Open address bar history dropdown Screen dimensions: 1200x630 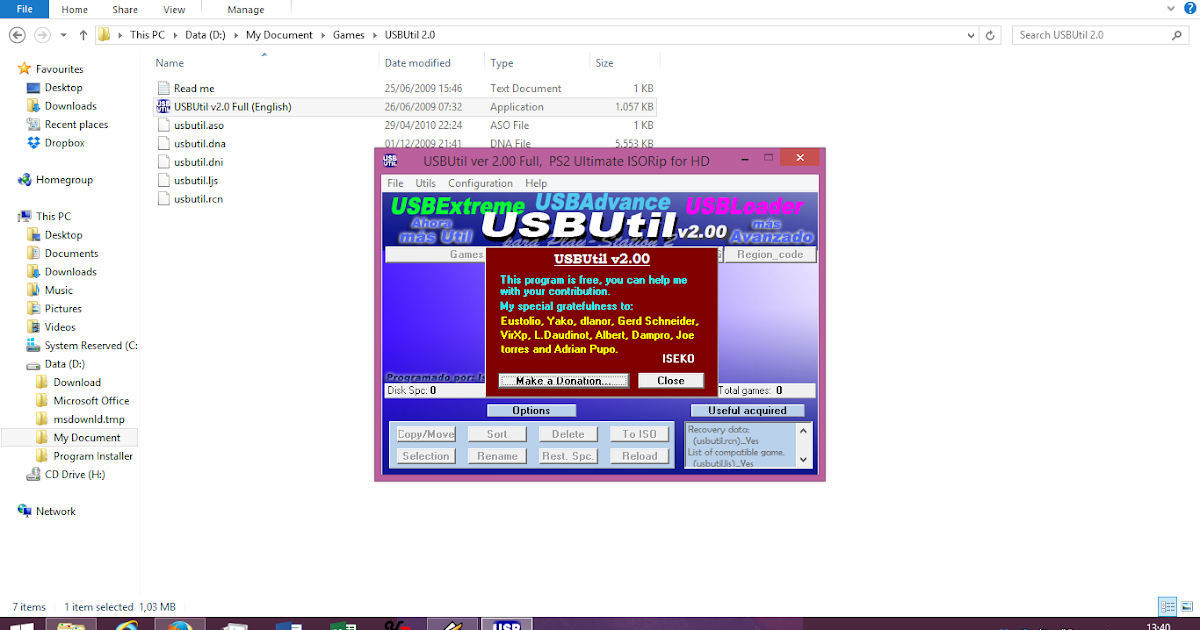971,35
